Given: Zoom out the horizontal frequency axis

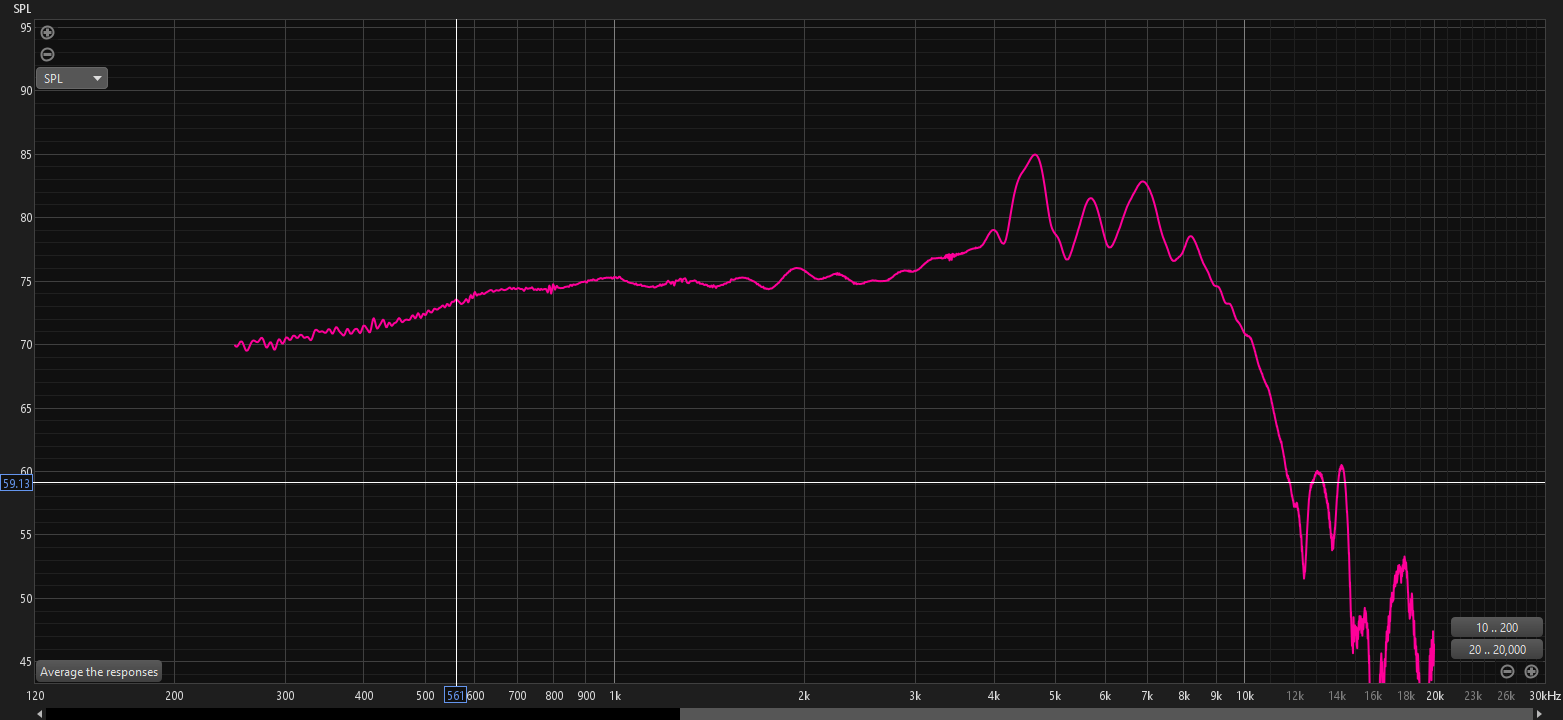Looking at the screenshot, I should pos(1507,671).
